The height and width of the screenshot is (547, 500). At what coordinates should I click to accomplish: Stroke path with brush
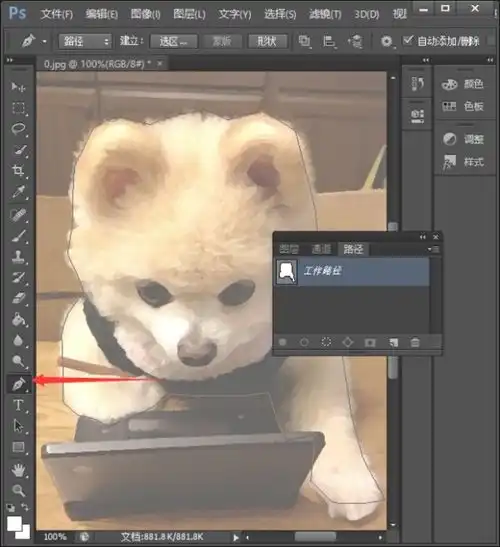tap(304, 342)
